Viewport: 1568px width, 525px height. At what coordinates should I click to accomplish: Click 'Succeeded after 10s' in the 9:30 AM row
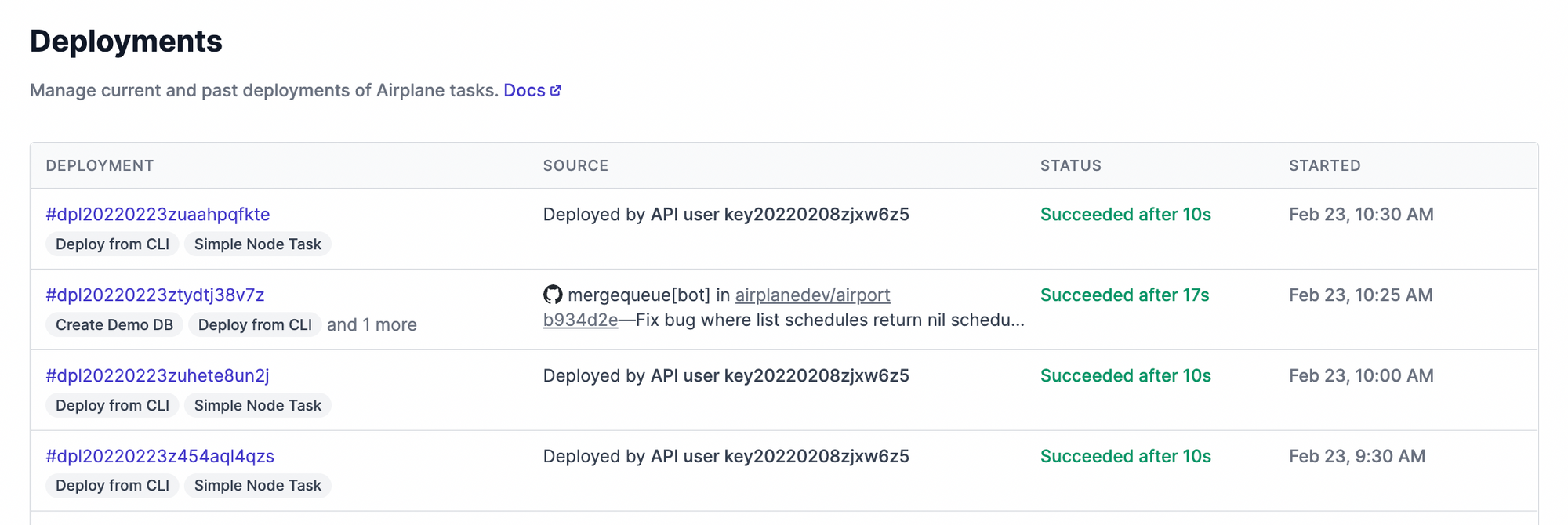tap(1125, 456)
